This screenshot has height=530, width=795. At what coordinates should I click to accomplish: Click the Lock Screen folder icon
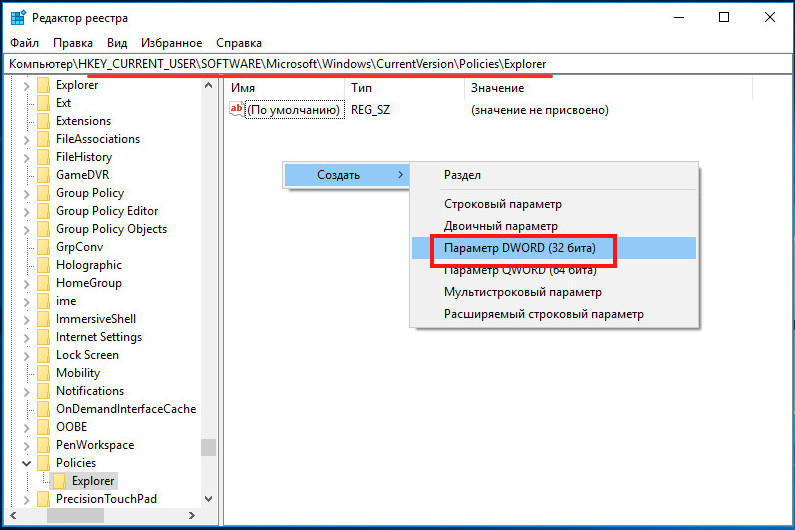(x=44, y=355)
